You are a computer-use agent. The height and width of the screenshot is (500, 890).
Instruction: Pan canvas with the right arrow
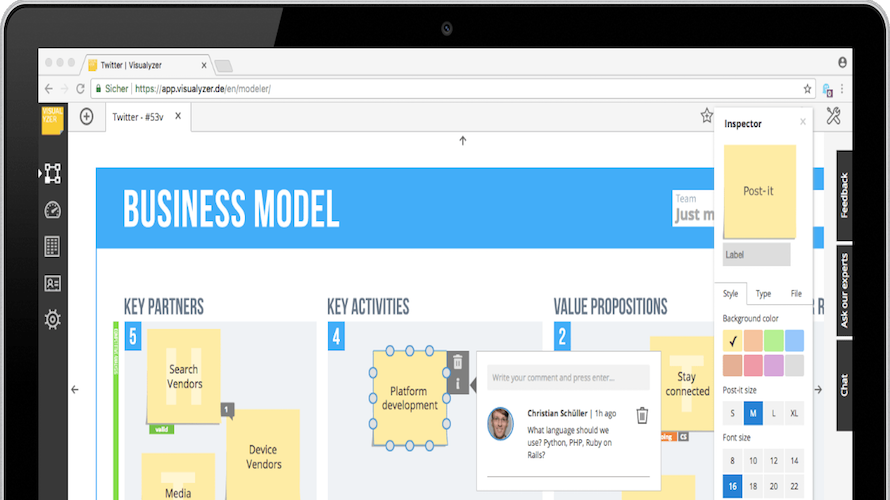[818, 389]
